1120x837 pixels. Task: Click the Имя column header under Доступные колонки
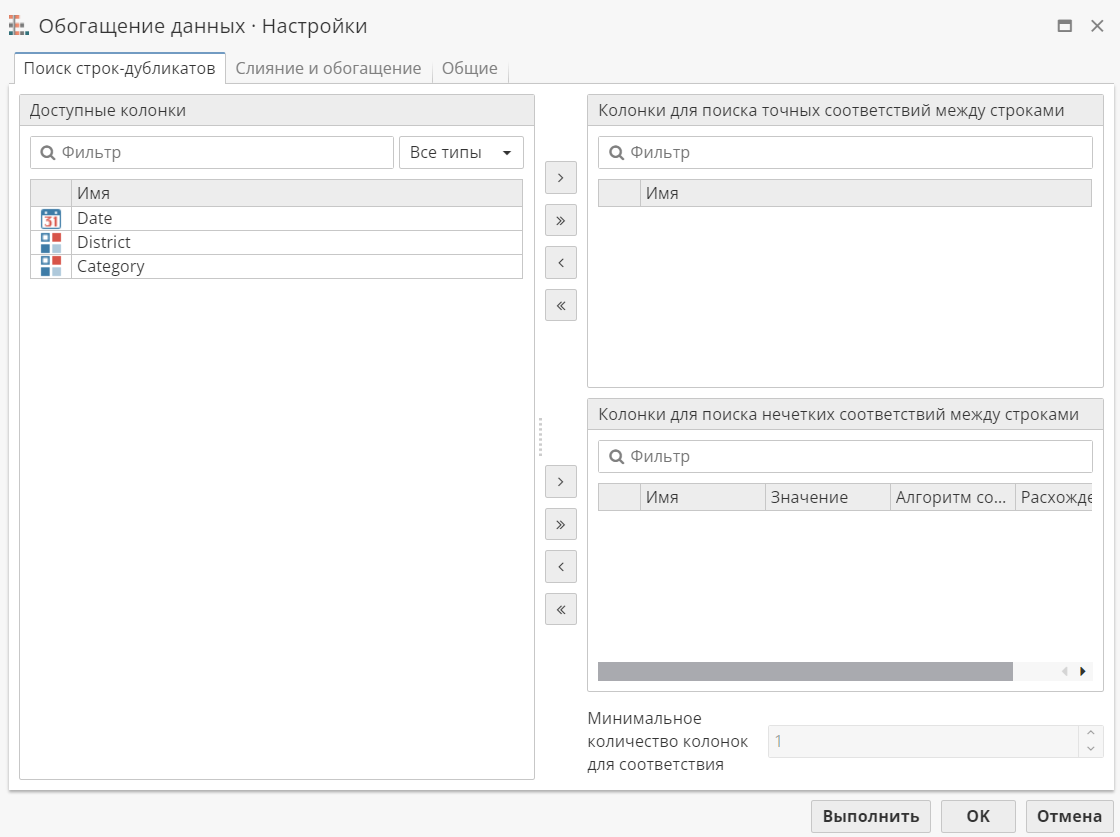click(x=95, y=191)
